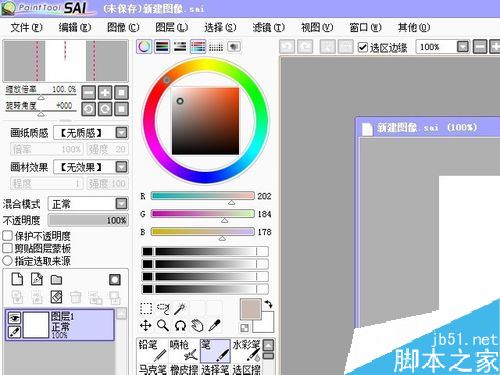The image size is (500, 375).
Task: Open the 100% zoom dropdown in the toolbar
Action: [x=463, y=47]
